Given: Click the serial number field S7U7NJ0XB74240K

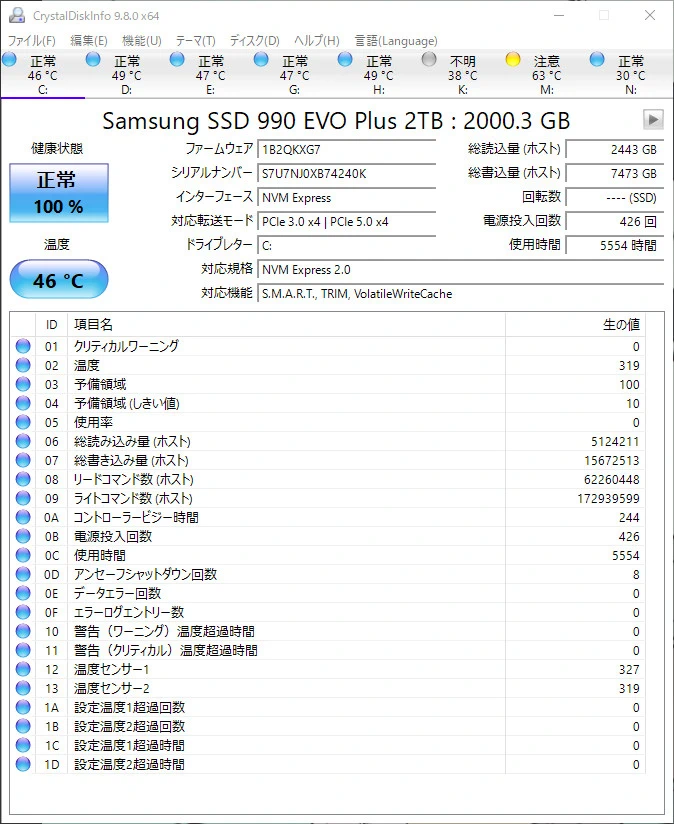Looking at the screenshot, I should 347,173.
